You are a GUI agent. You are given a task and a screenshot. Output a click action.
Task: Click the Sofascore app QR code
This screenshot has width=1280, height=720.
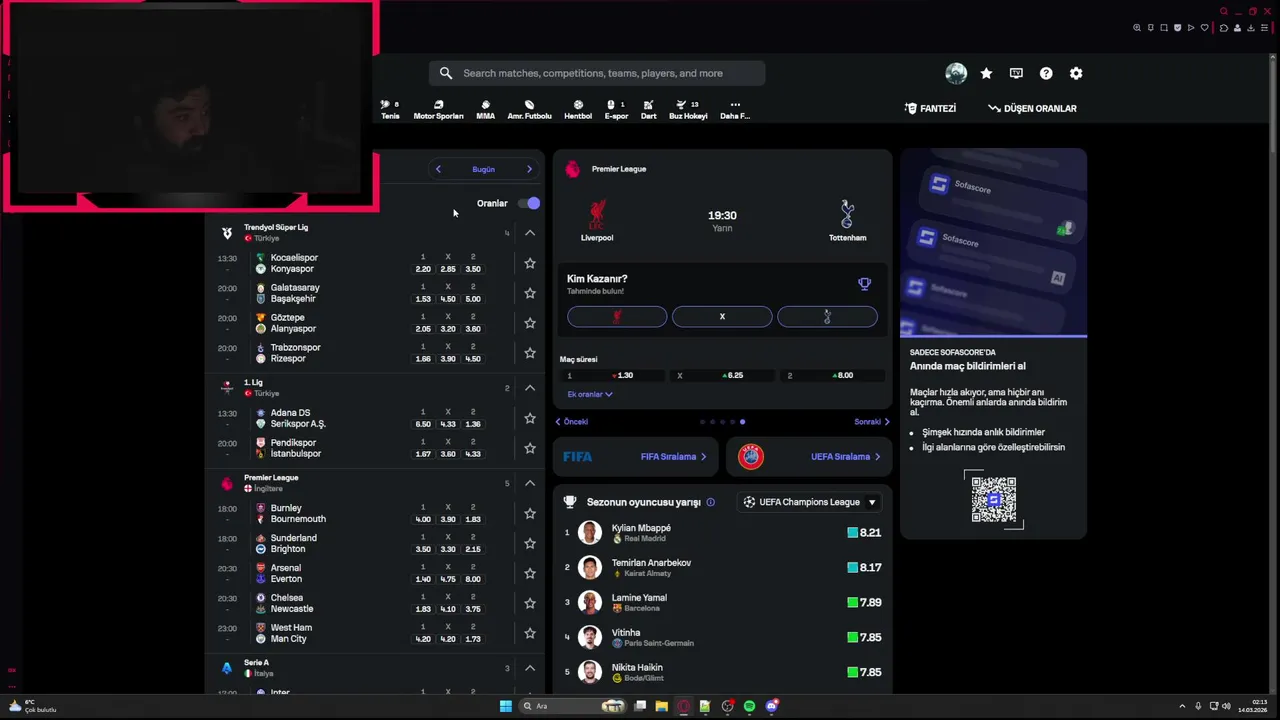pos(993,499)
